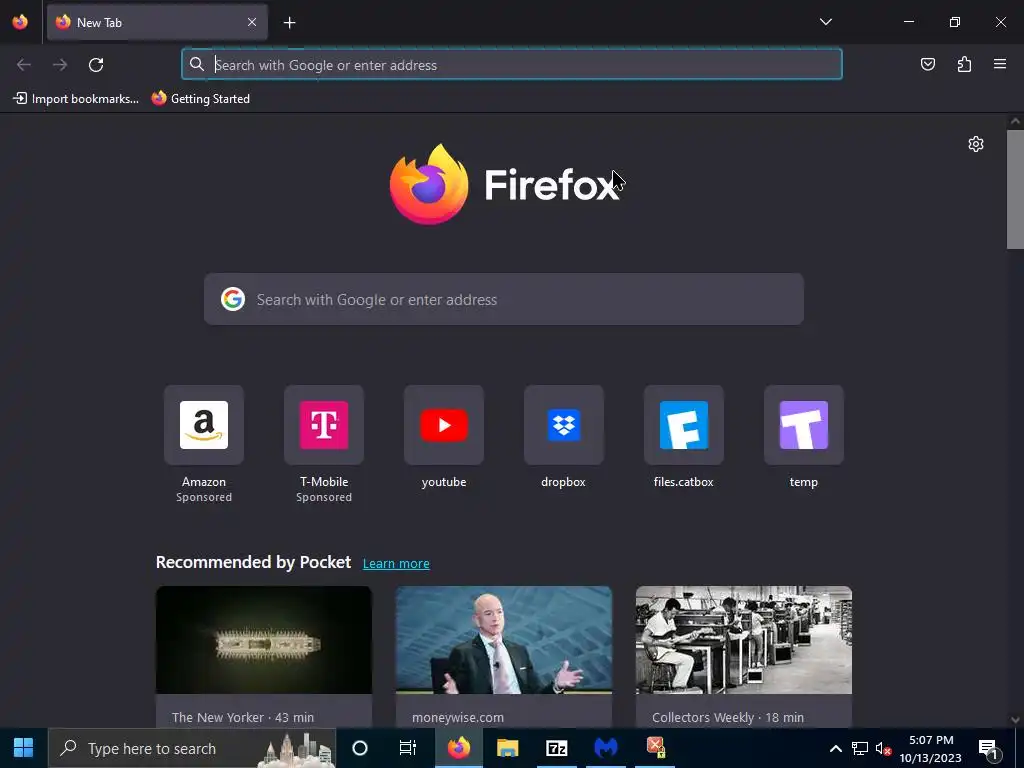
Task: Open Task View on the taskbar
Action: (x=408, y=748)
